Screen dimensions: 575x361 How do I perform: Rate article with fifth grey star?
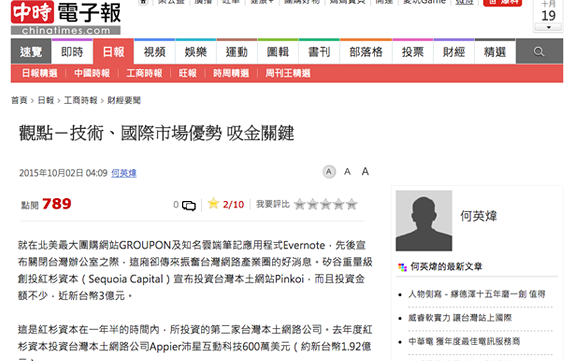point(351,204)
